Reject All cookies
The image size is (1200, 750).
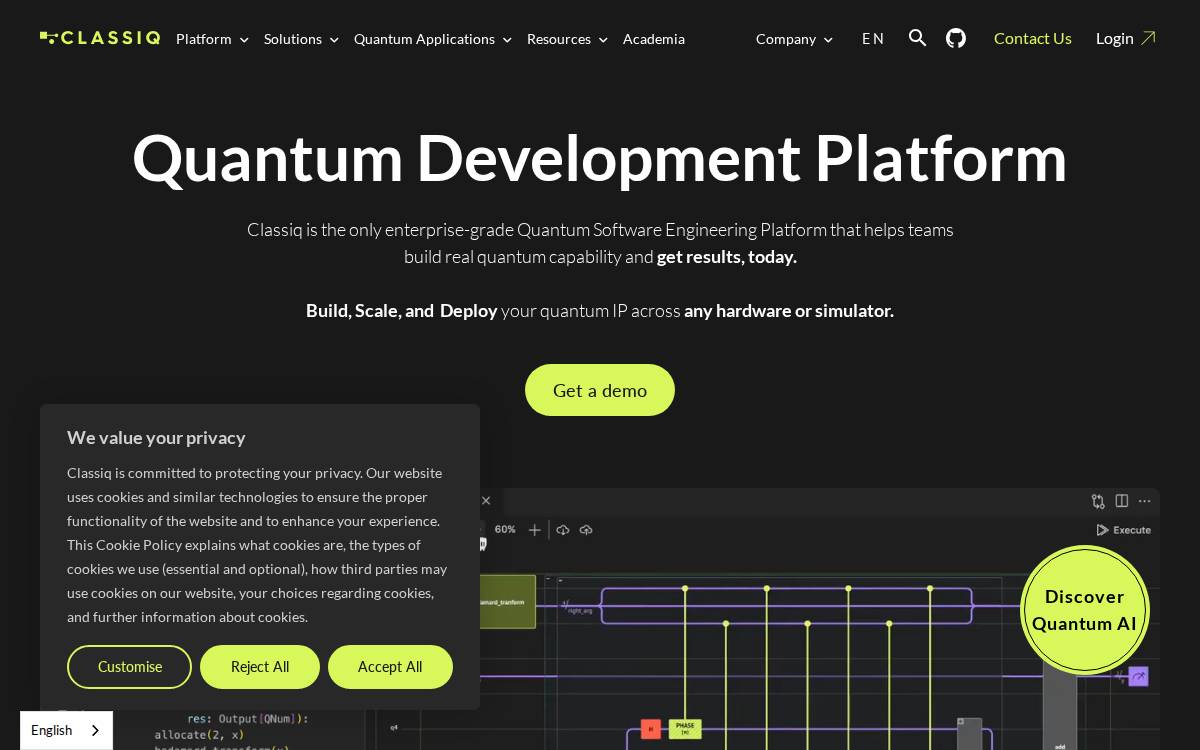point(260,667)
